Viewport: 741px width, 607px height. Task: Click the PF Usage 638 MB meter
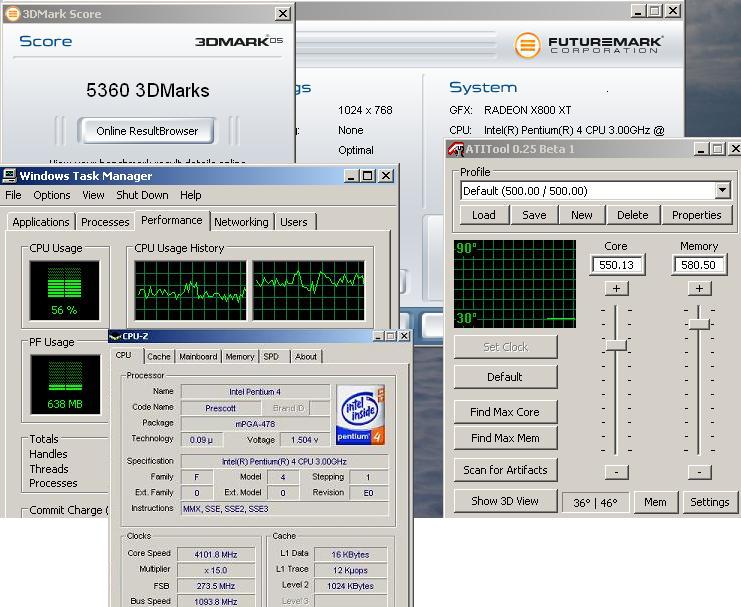tap(65, 384)
